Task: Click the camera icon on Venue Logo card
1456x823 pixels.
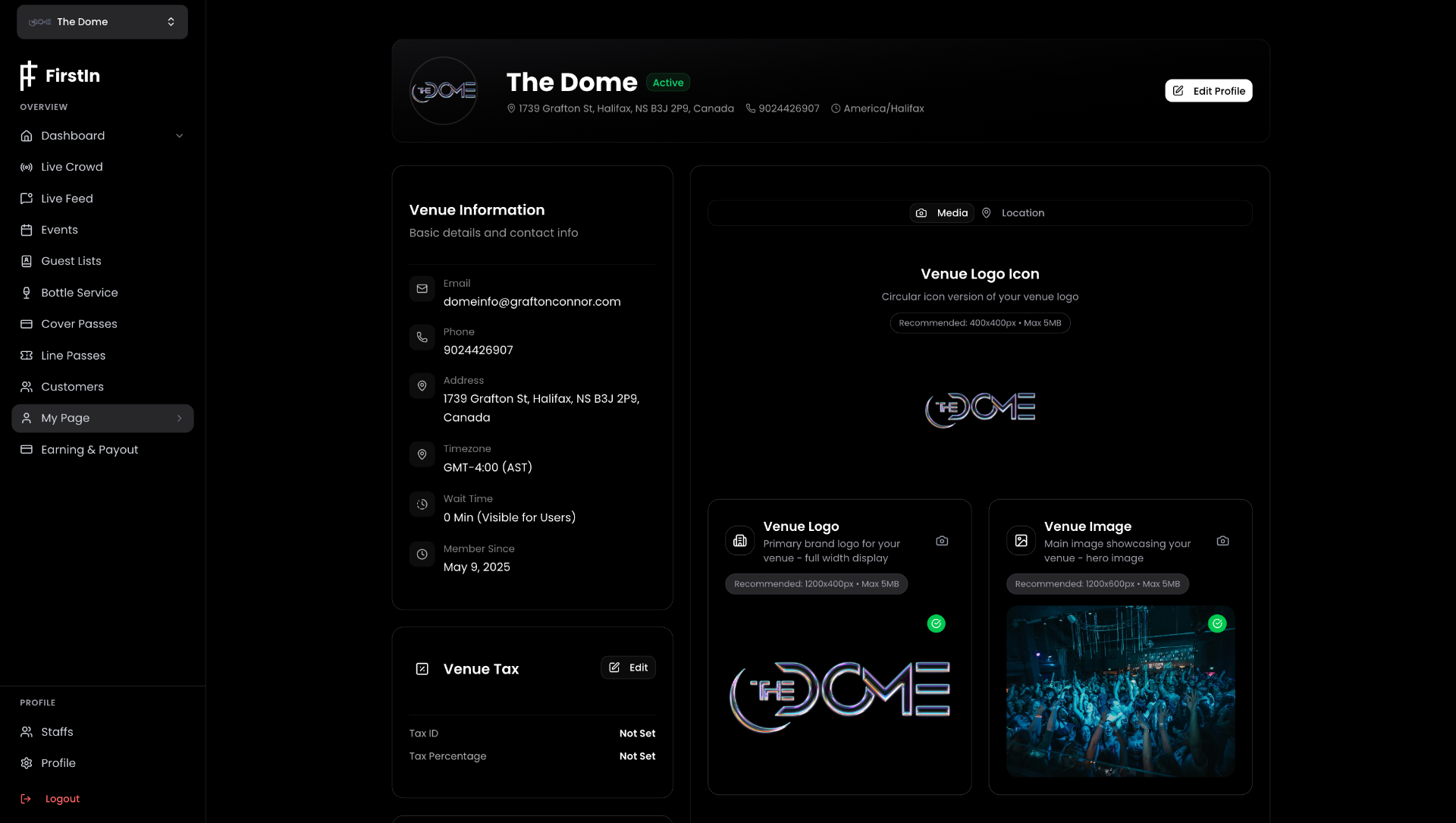Action: coord(941,540)
